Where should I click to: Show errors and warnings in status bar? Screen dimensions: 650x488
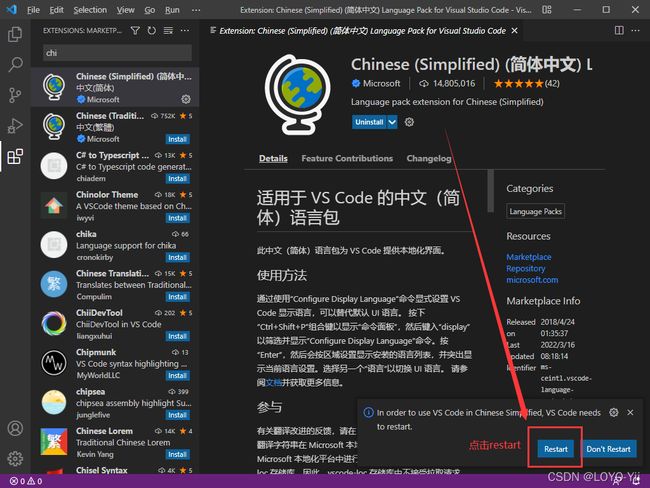tap(26, 481)
